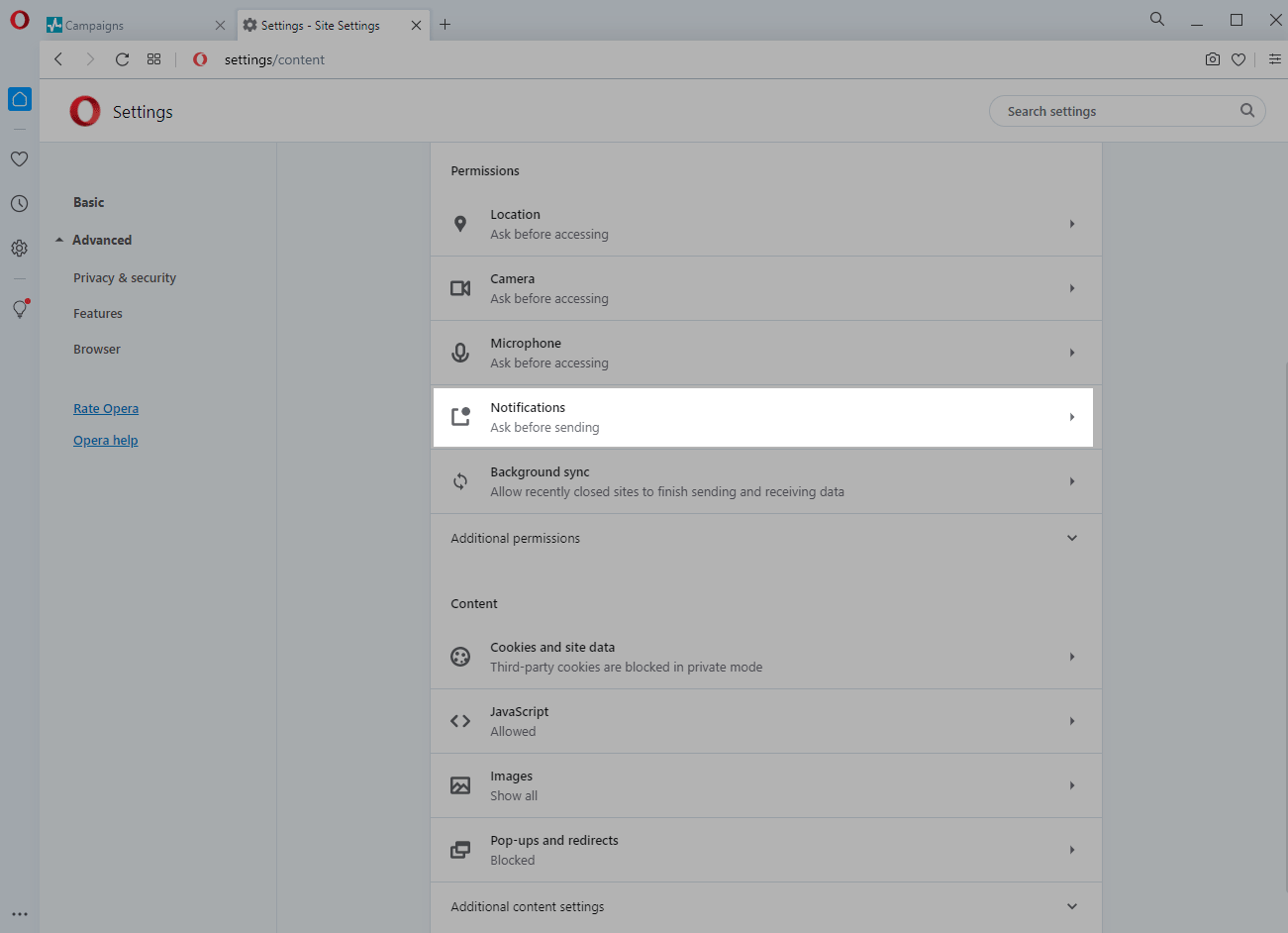Open Speed Dial start page grid icon

[153, 59]
